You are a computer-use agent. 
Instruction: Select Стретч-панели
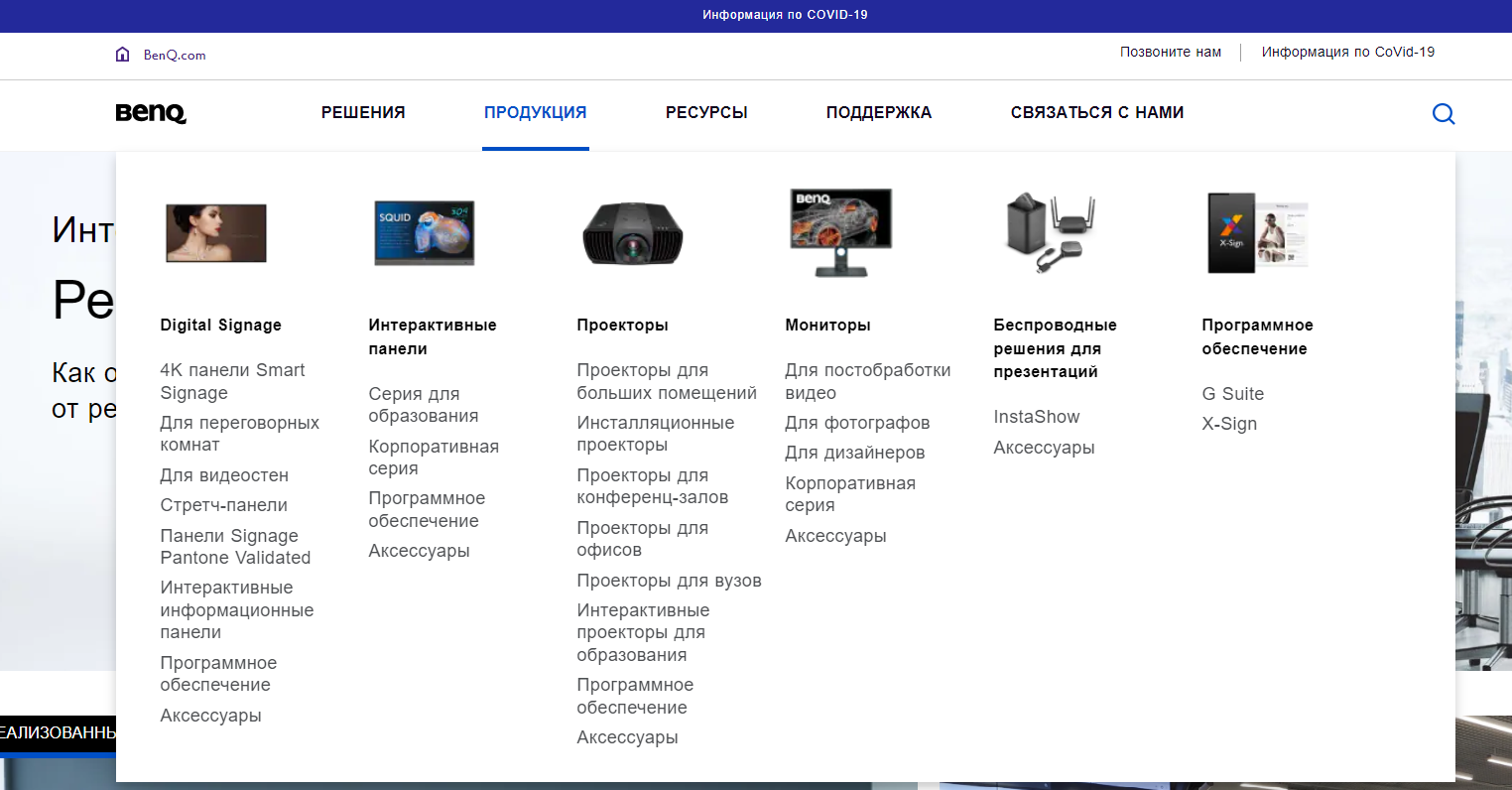[x=224, y=505]
